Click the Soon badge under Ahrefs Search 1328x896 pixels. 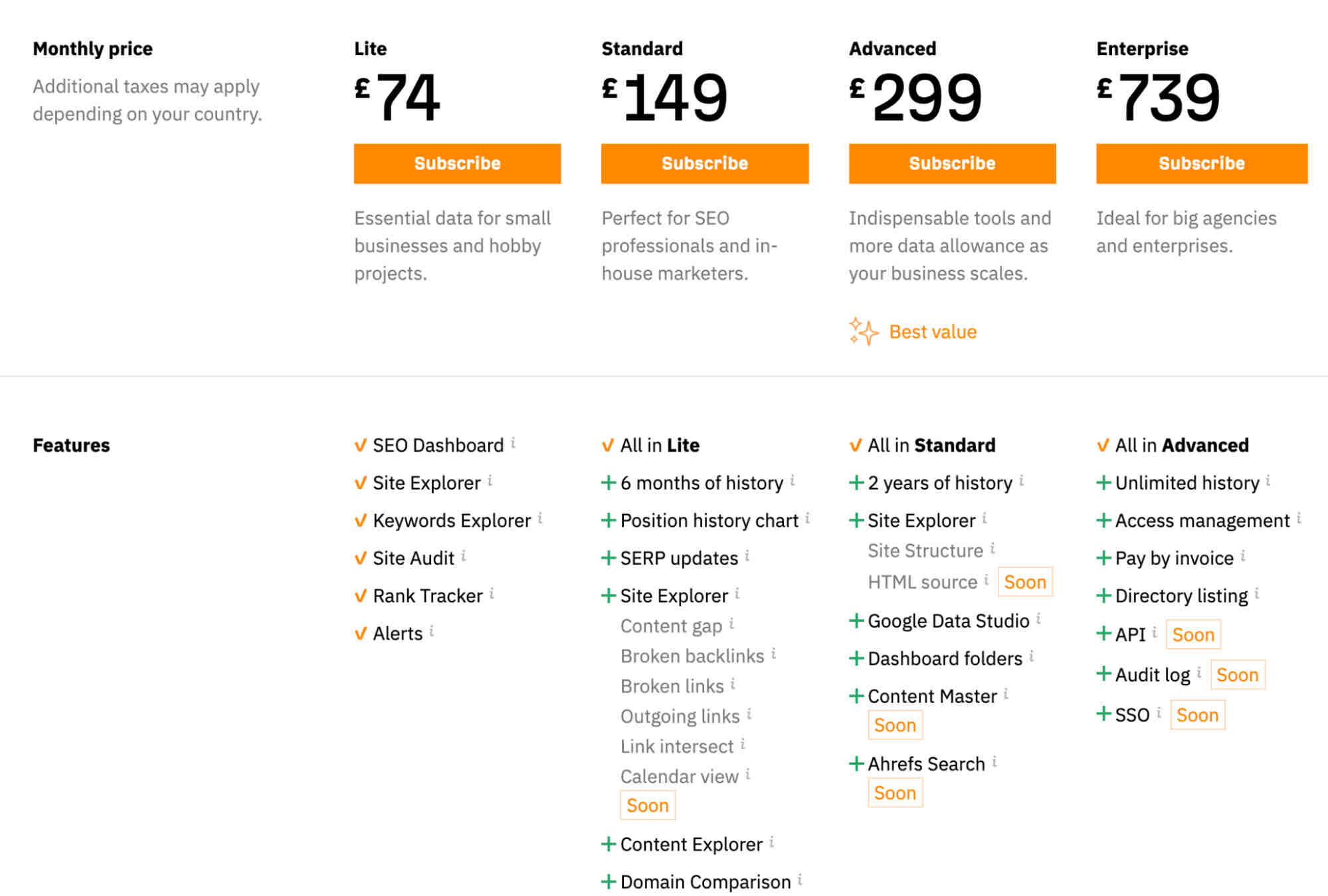[x=895, y=792]
